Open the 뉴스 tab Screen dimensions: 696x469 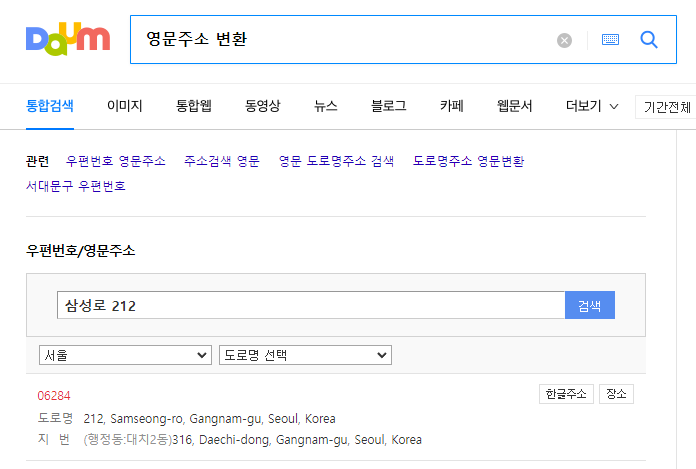(325, 106)
